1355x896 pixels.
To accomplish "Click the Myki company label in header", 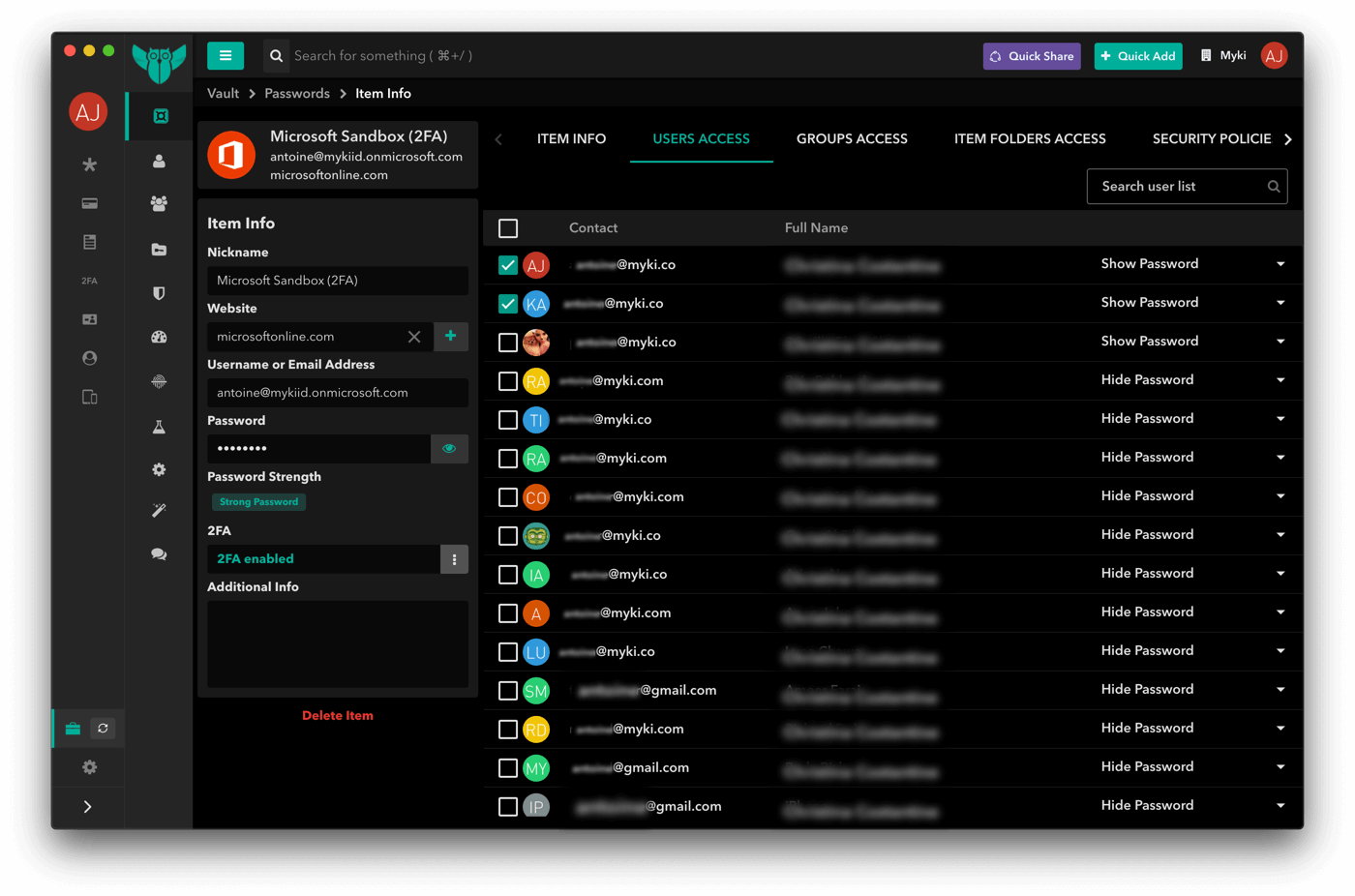I will 1223,55.
